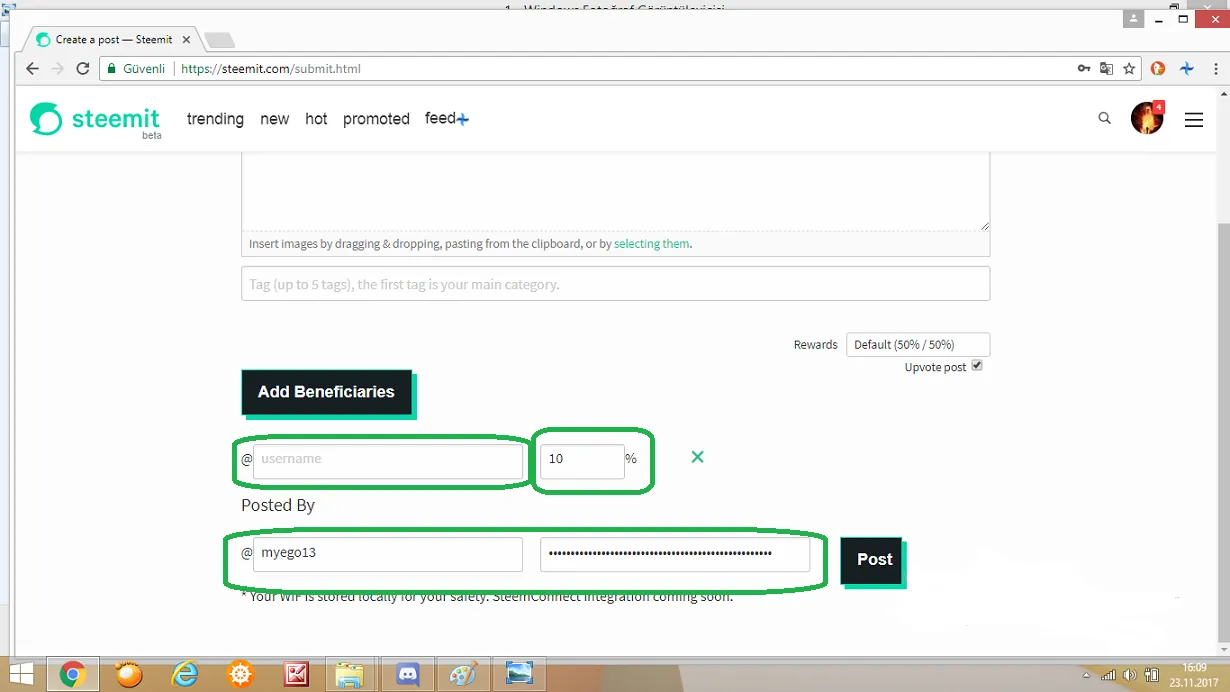This screenshot has width=1230, height=692.
Task: Open File Explorer from the taskbar
Action: 349,675
